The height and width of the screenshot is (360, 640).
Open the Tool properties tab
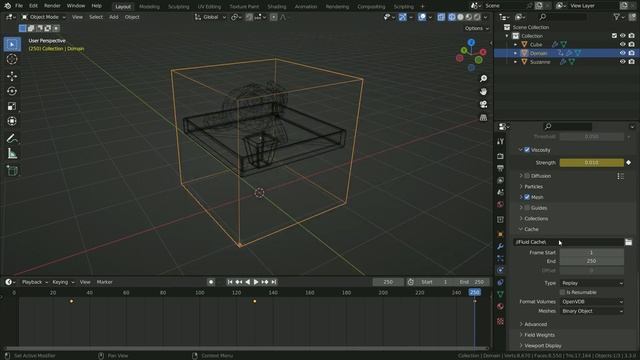tap(500, 142)
